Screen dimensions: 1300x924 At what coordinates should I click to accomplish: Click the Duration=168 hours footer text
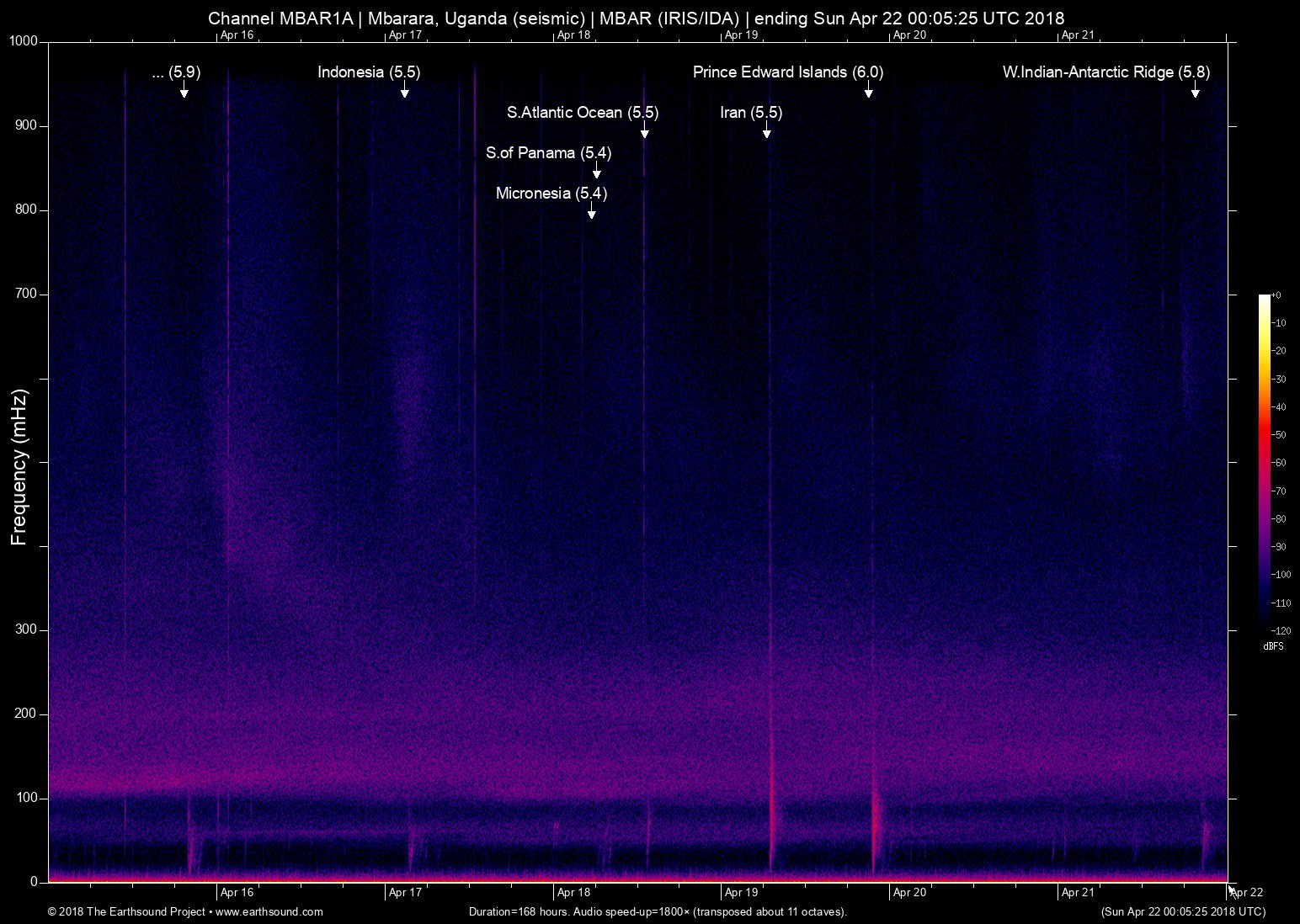[x=658, y=911]
